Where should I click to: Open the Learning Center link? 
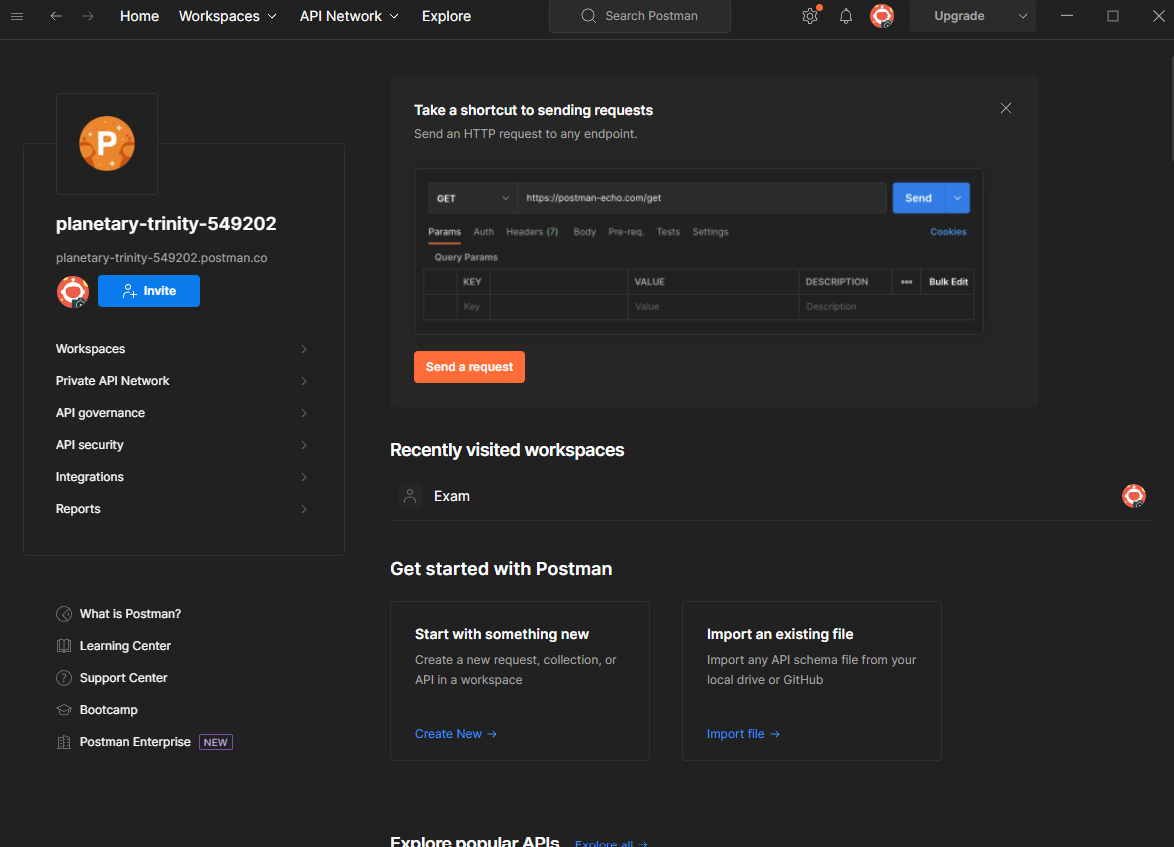[x=125, y=646]
